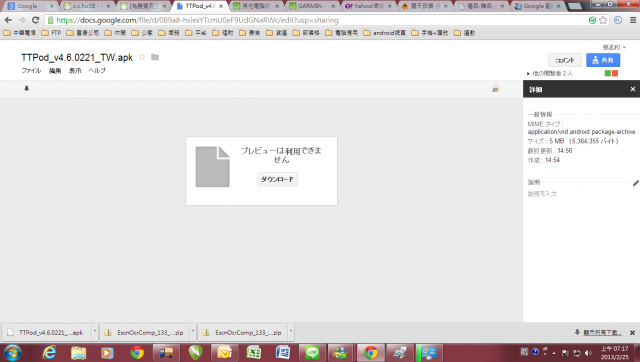Go back to the previous page
The image size is (640, 362).
[8, 20]
